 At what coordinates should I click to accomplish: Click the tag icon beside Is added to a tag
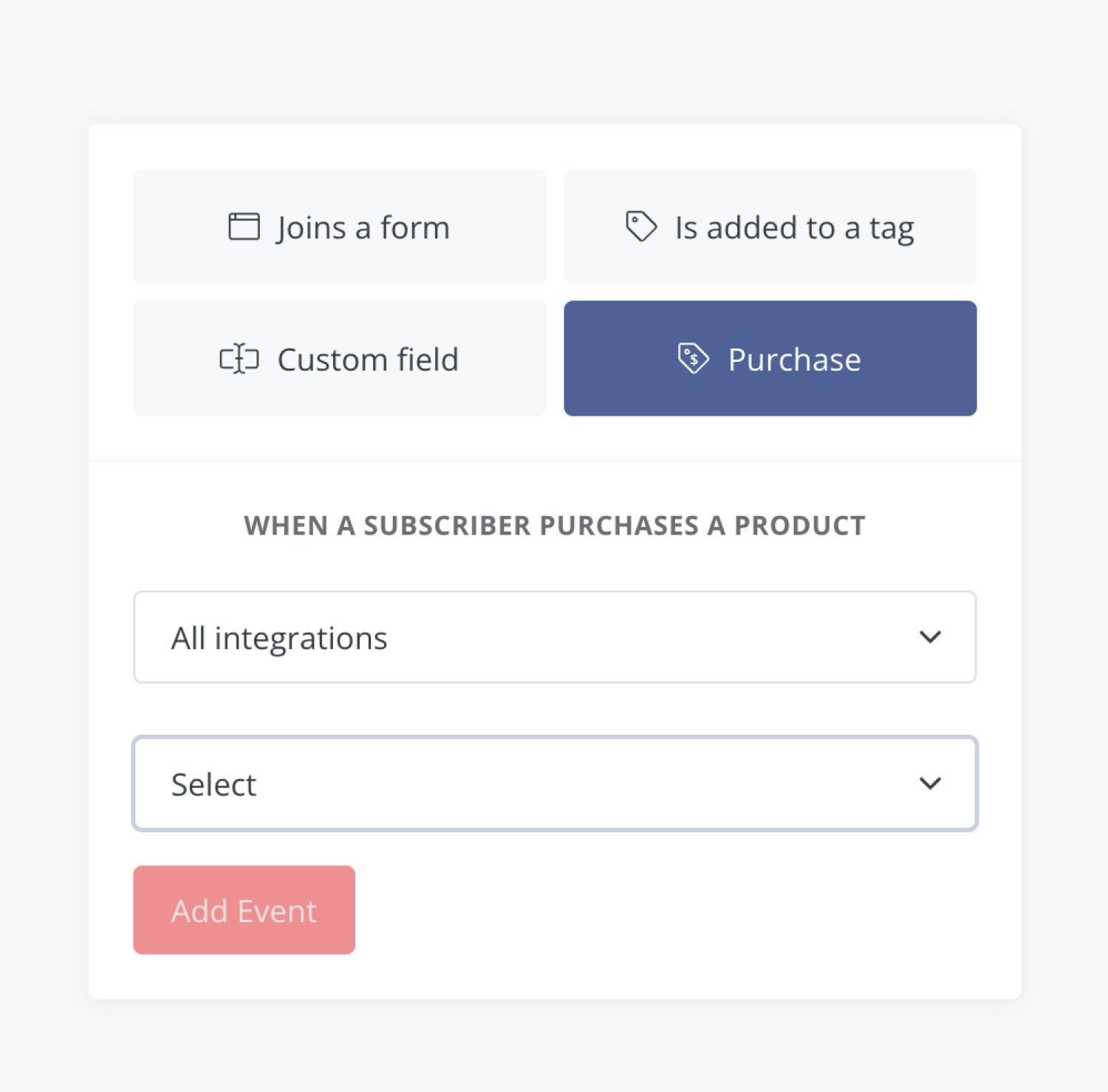pos(640,226)
